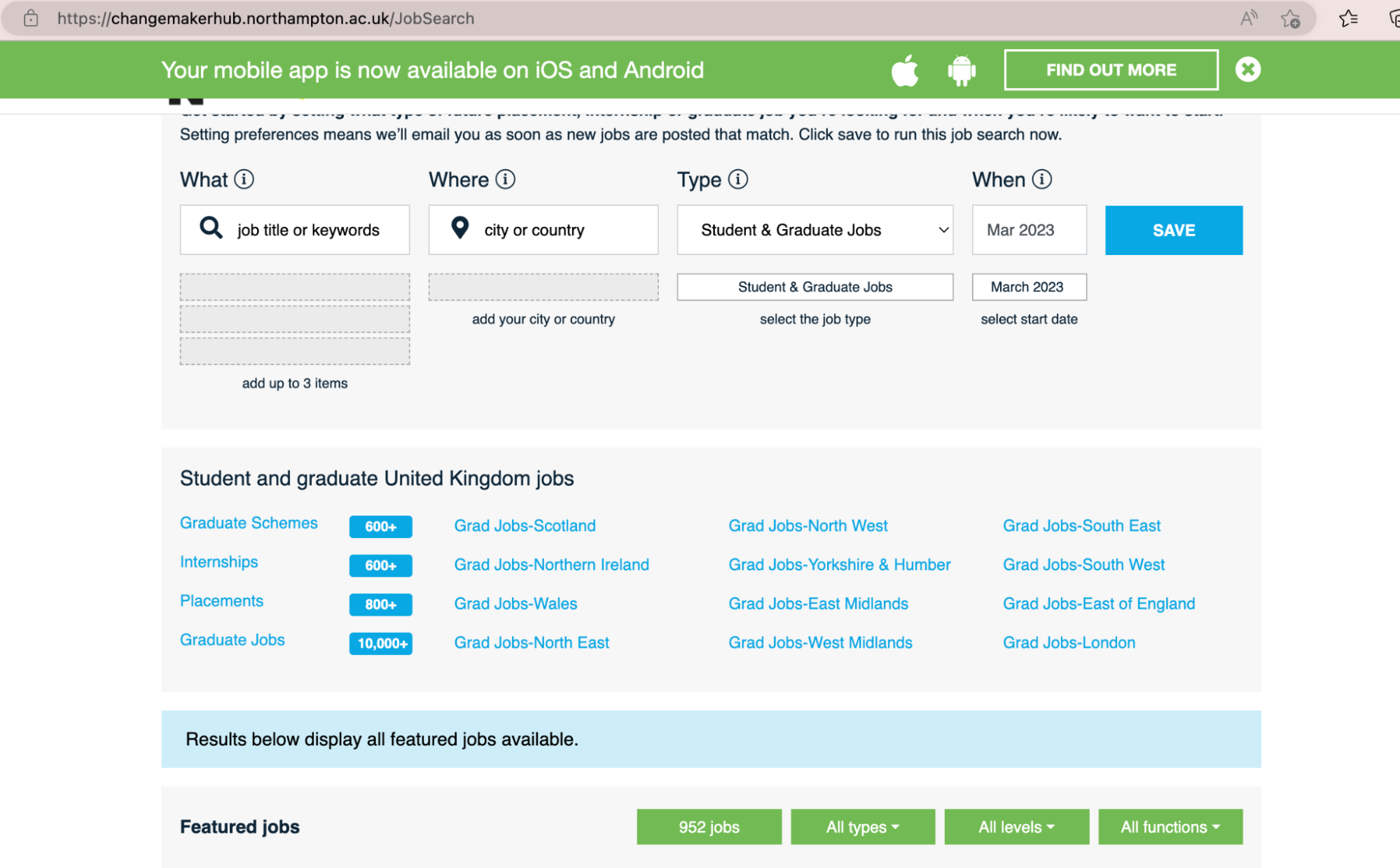The width and height of the screenshot is (1400, 868).
Task: Click the March 2023 tag
Action: (x=1029, y=287)
